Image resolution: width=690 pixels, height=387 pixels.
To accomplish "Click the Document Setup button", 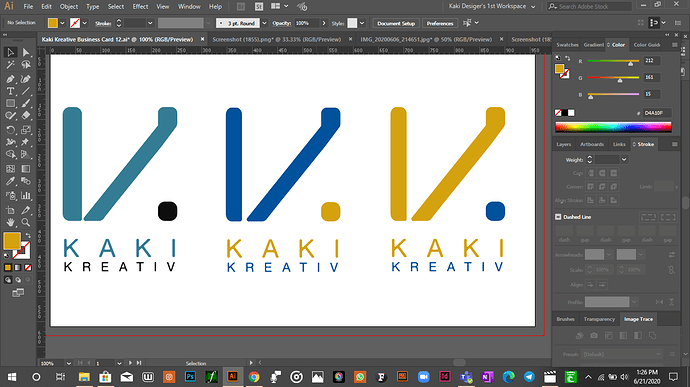I will point(396,23).
